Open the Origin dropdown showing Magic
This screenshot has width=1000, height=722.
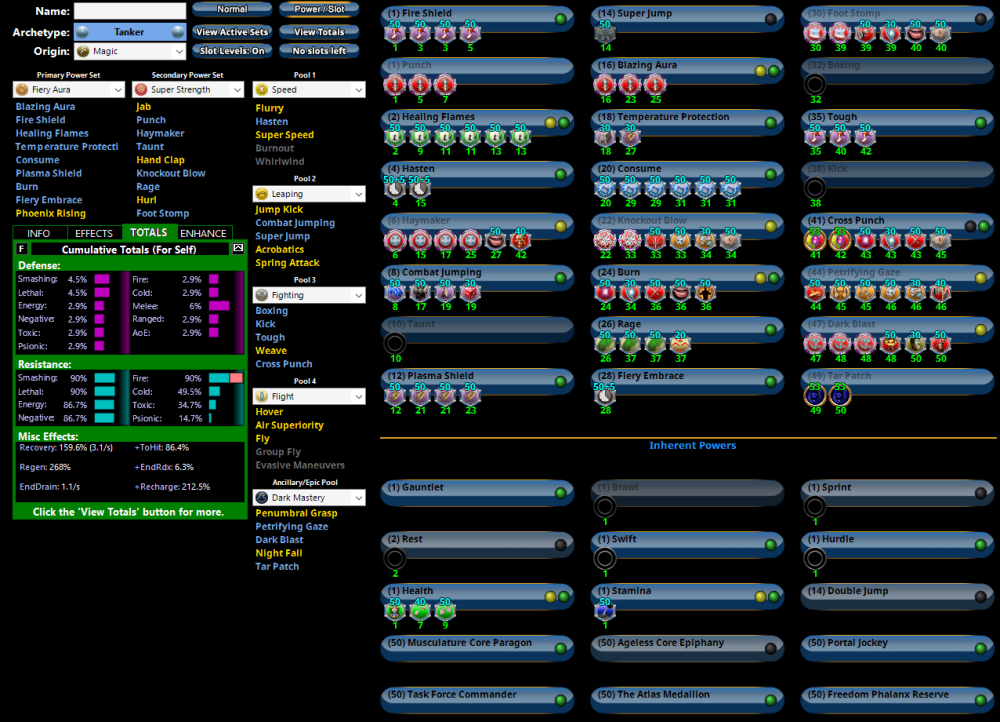point(130,51)
